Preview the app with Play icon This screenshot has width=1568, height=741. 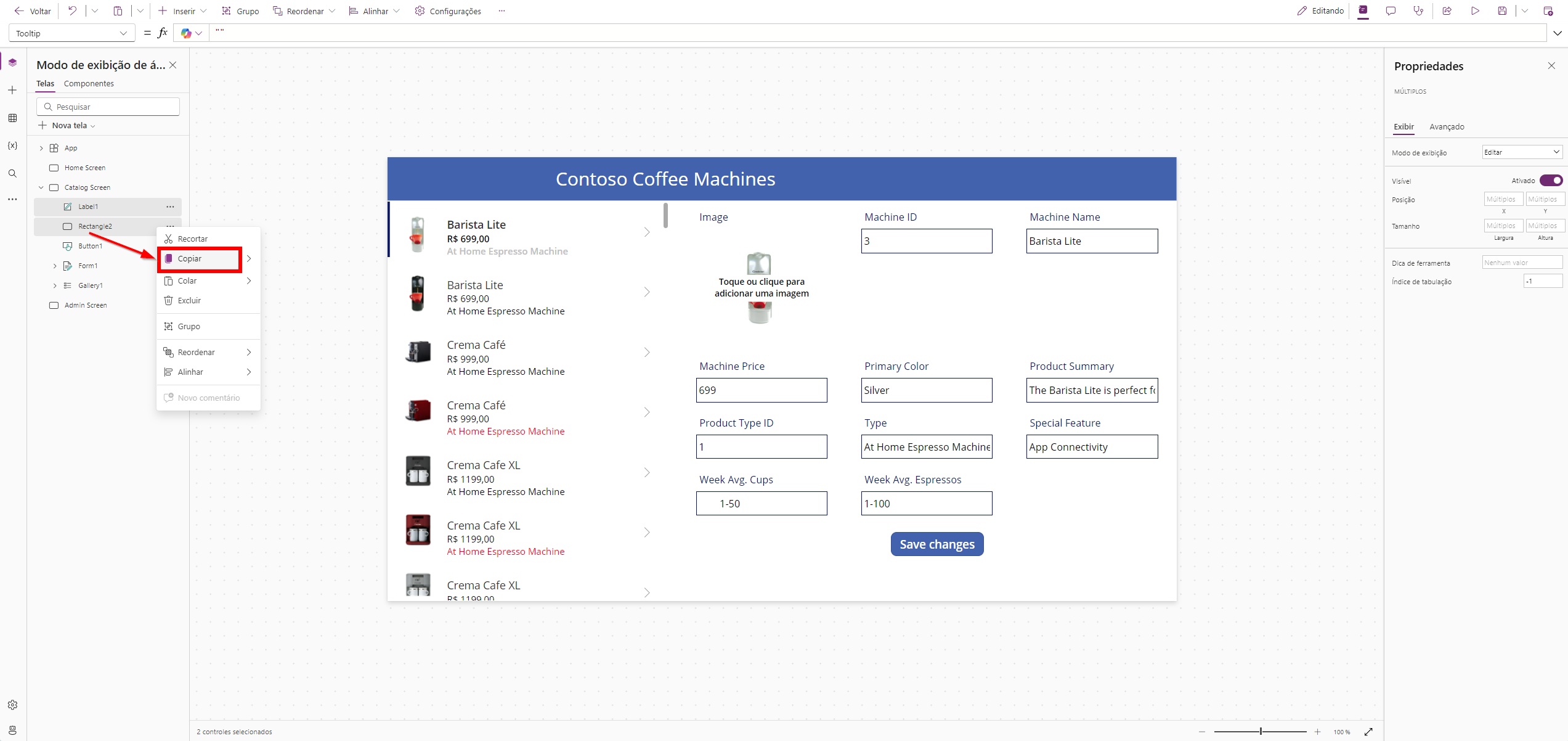pos(1475,11)
